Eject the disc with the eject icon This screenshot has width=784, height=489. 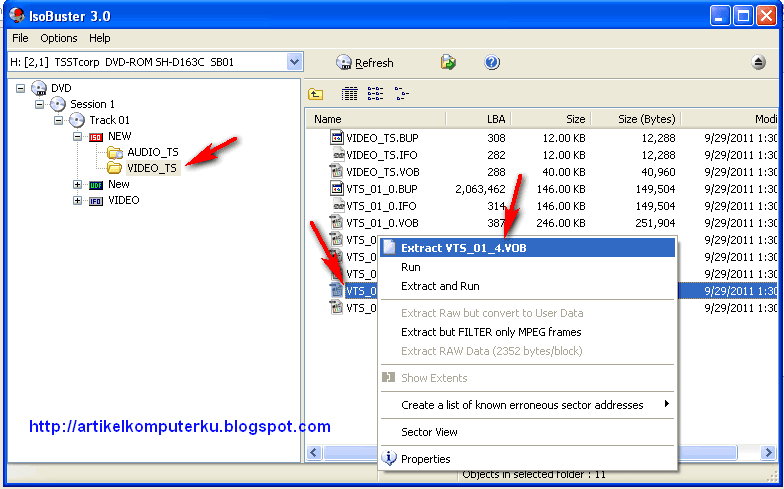tap(758, 62)
